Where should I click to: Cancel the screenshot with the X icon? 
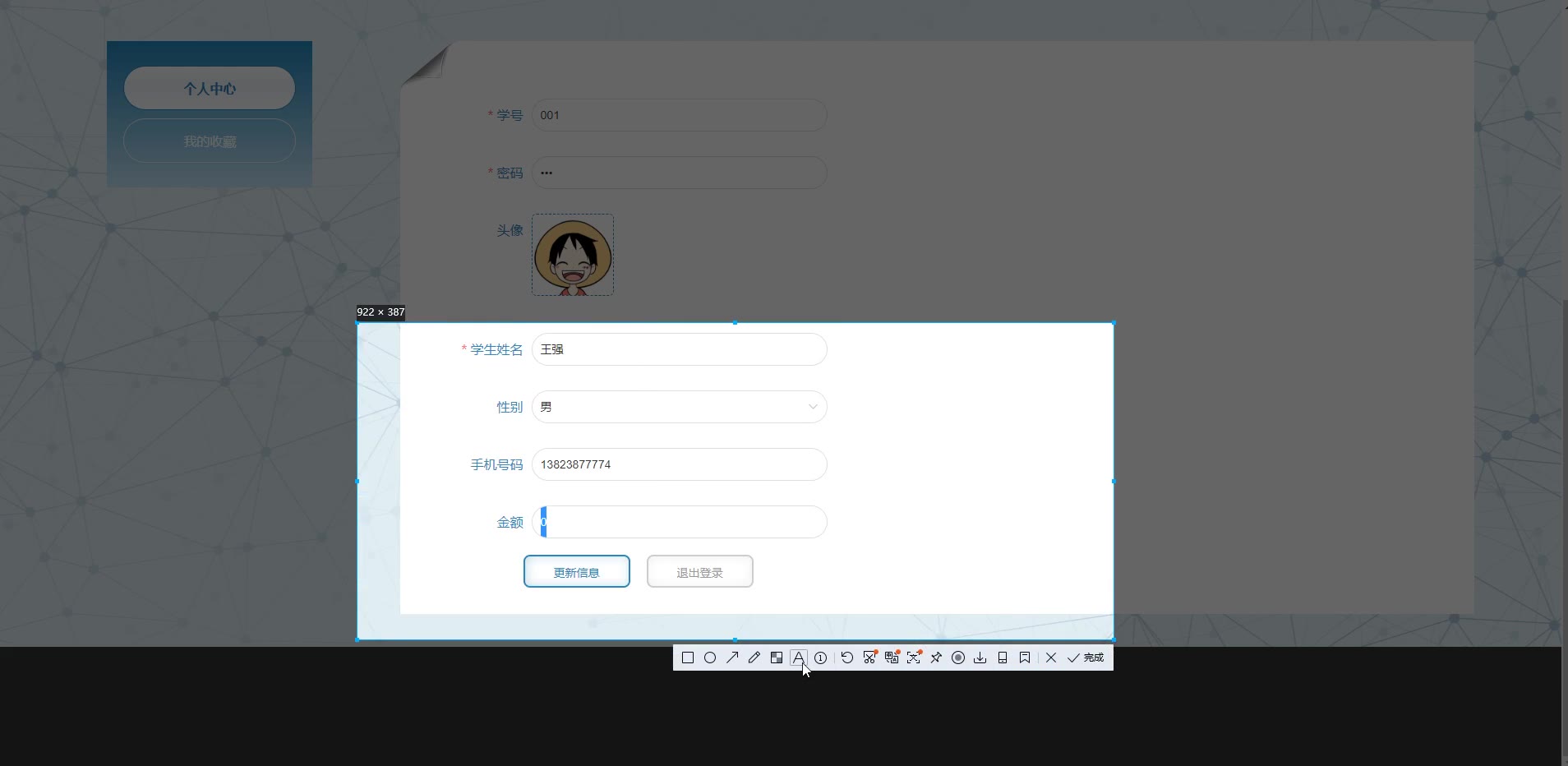[1051, 658]
